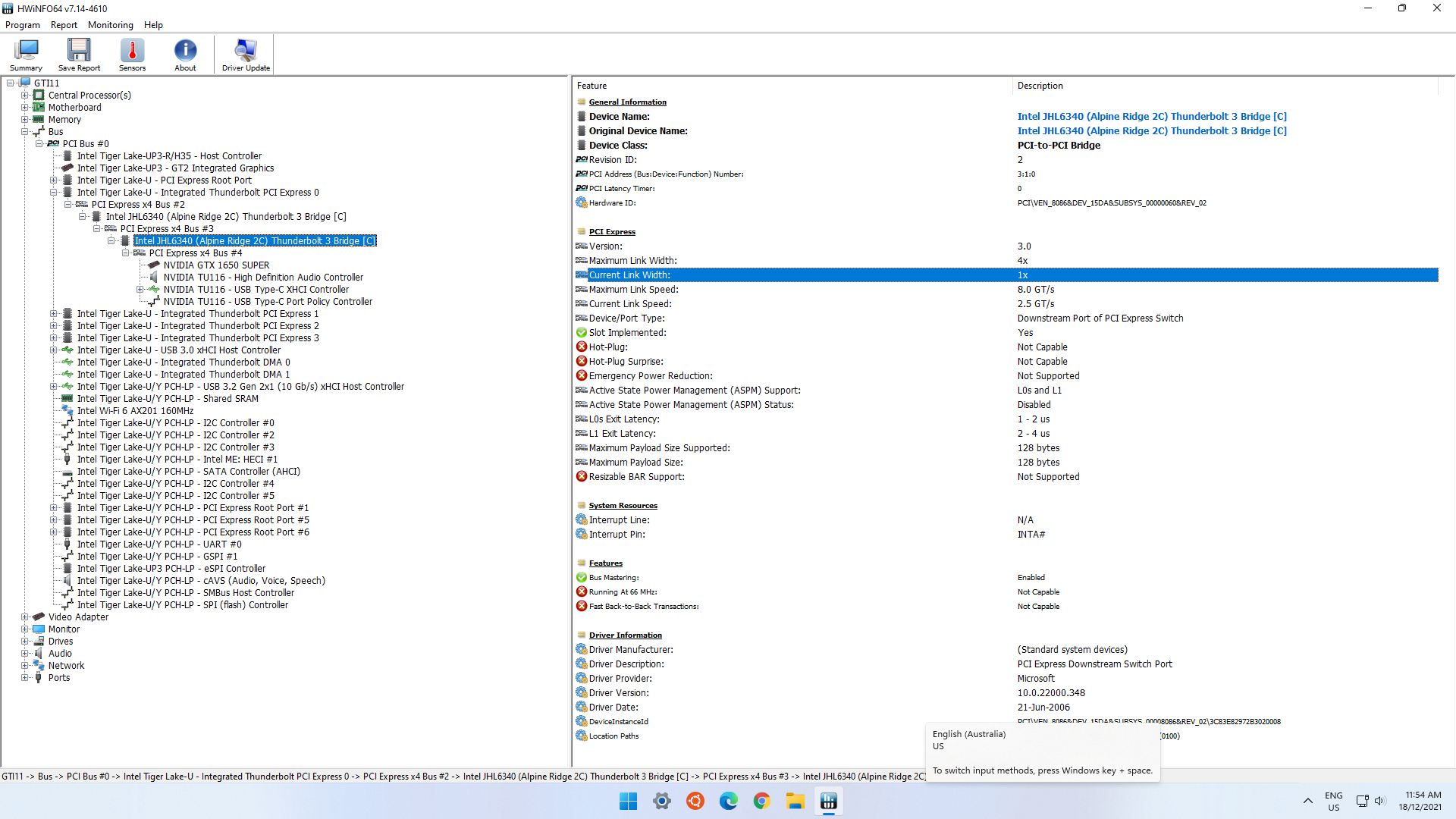Select the Hardware ID row
1456x819 pixels.
click(1006, 203)
